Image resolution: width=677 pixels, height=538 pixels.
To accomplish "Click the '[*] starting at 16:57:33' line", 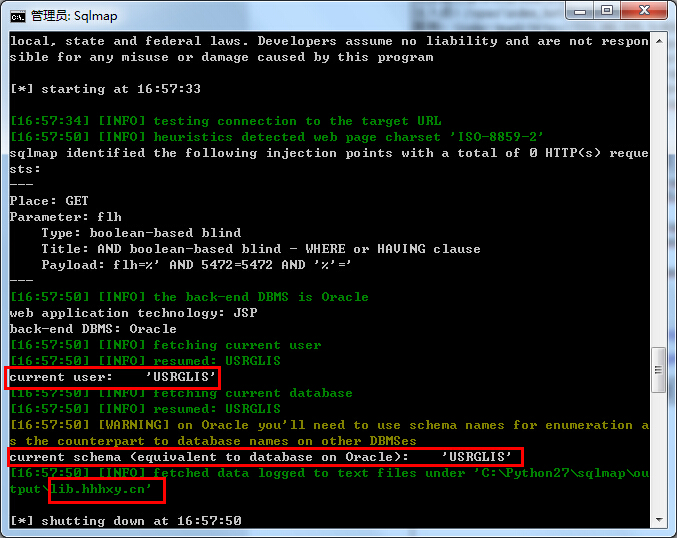I will pos(105,89).
